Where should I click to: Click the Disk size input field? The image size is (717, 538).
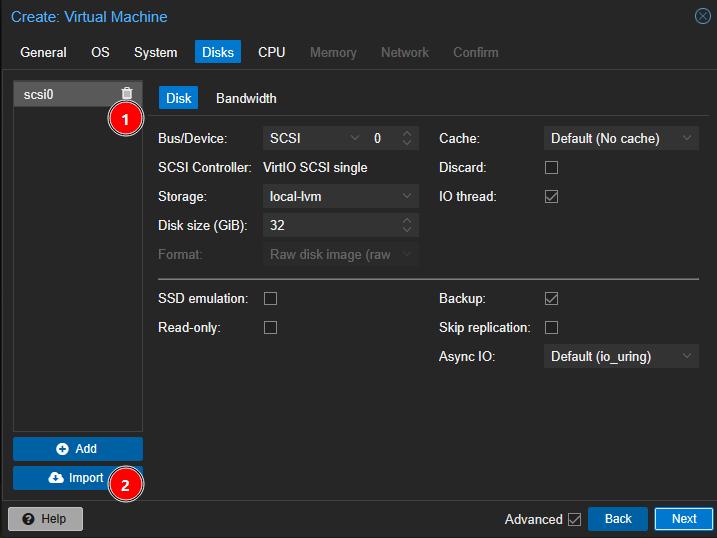tap(330, 226)
